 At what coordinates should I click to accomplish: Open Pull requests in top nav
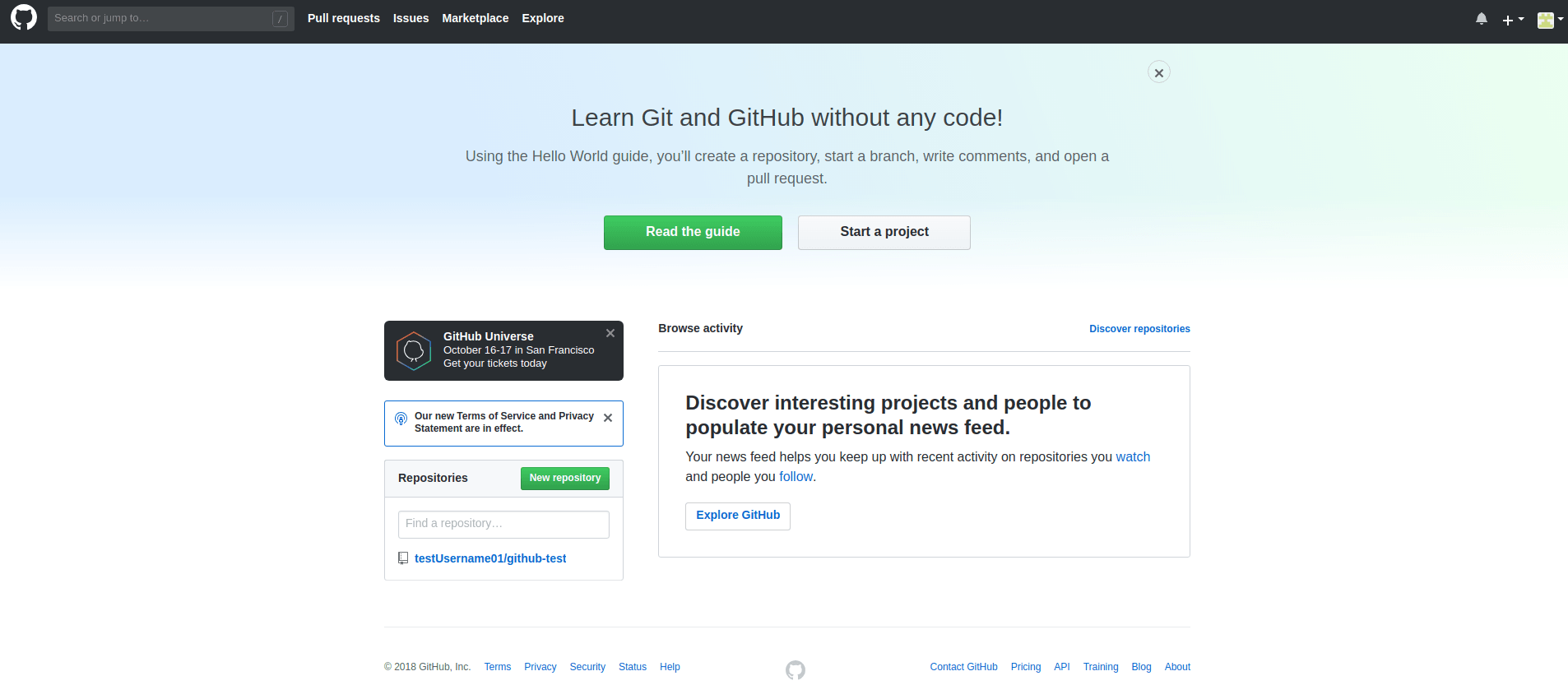(344, 18)
